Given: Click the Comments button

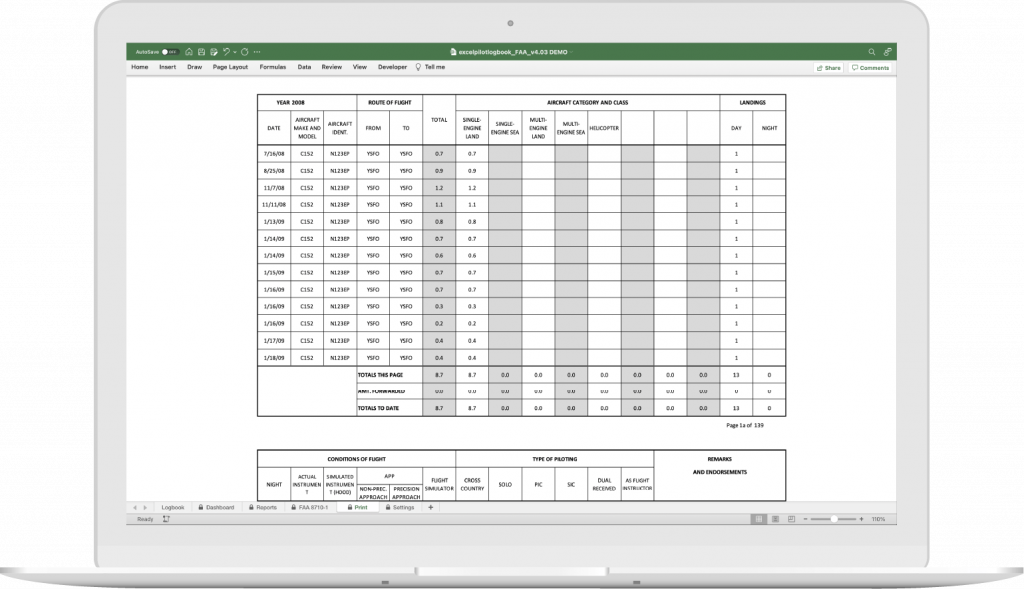Looking at the screenshot, I should 871,68.
